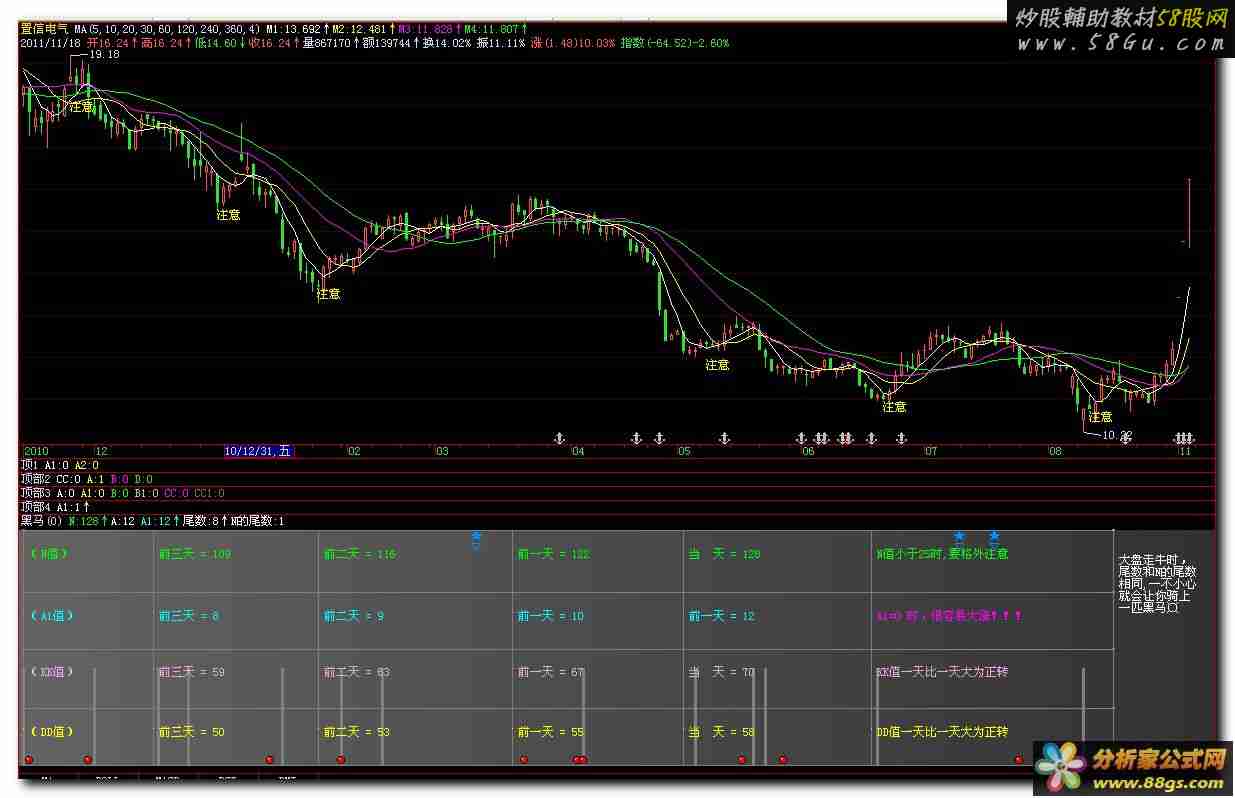The image size is (1235, 798).
Task: Click the 12 month label on the time axis
Action: coord(101,451)
